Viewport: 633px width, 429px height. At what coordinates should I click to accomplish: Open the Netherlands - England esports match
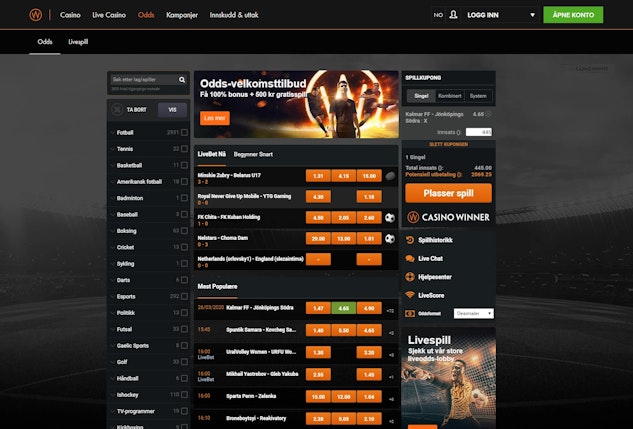250,259
